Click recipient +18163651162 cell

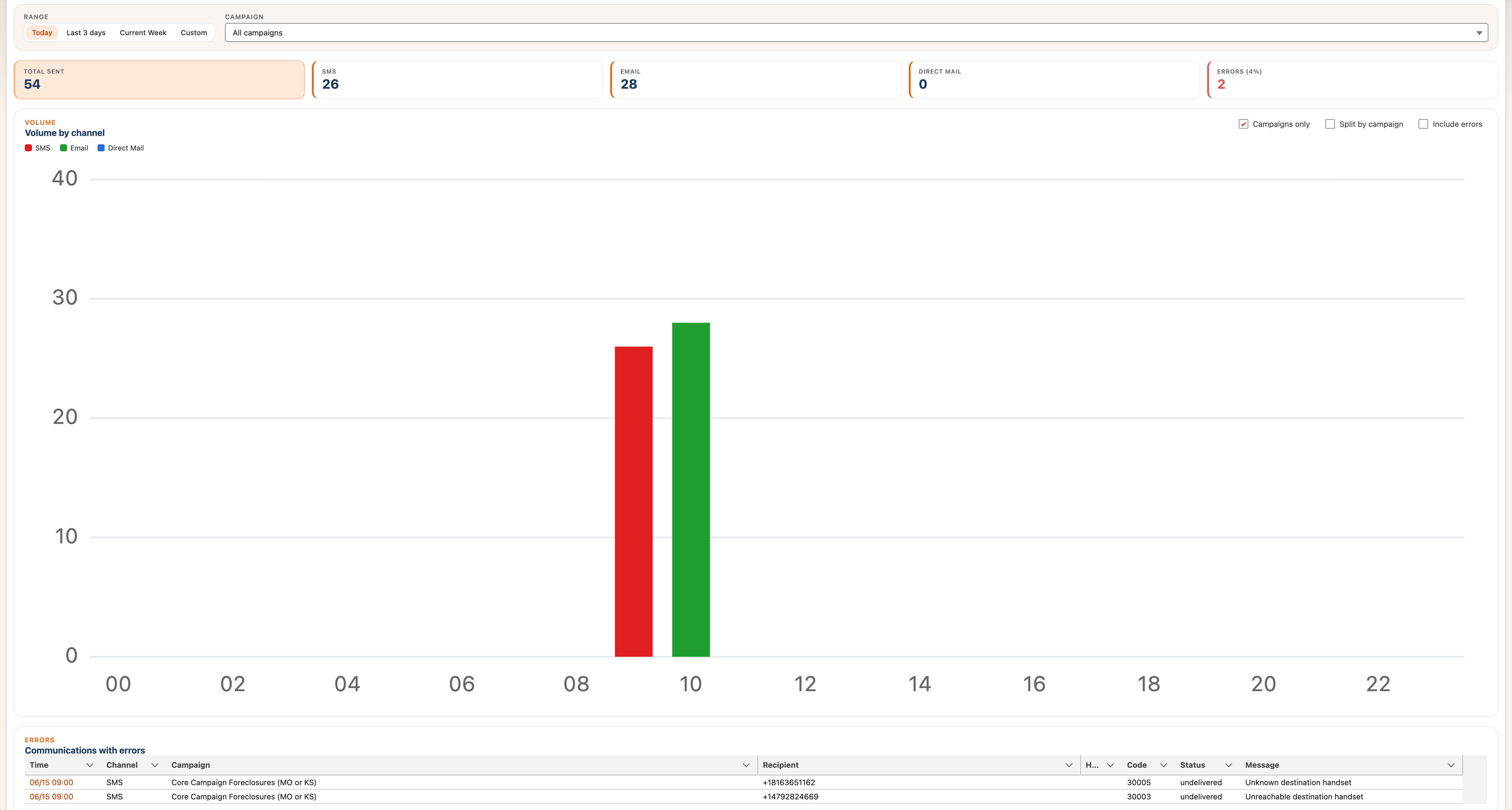tap(789, 783)
